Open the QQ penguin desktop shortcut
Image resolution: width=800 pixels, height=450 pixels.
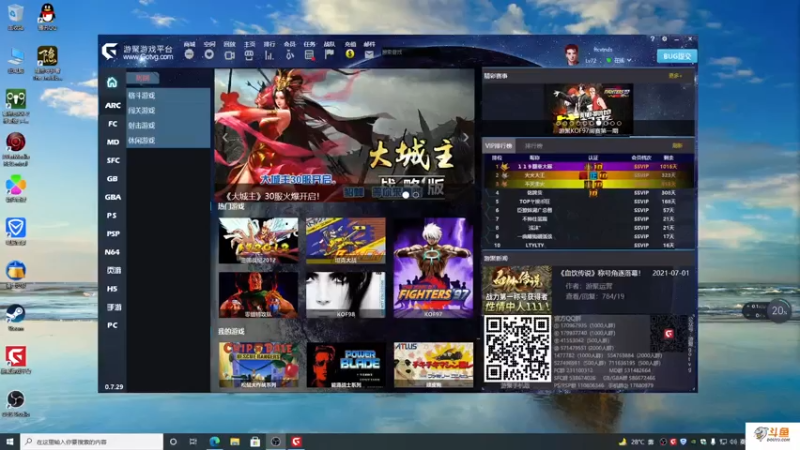[47, 16]
